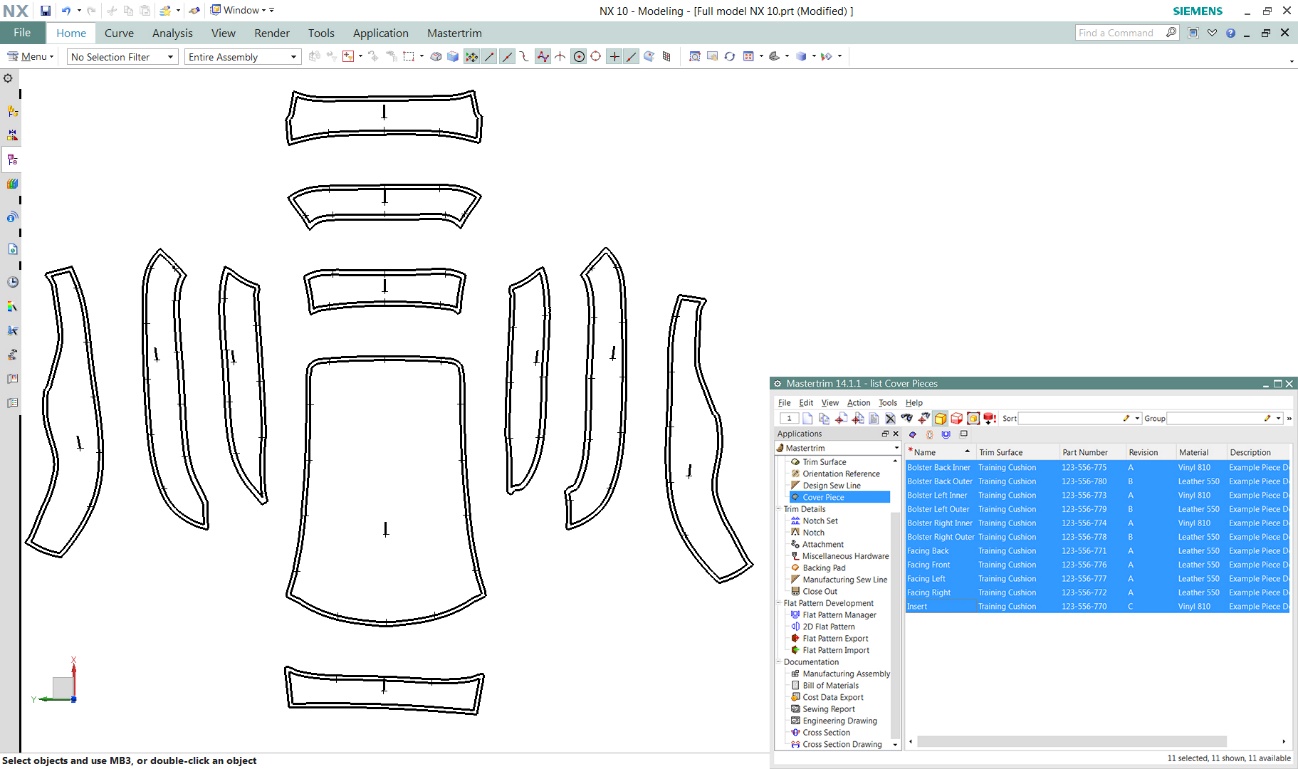This screenshot has width=1298, height=769.
Task: Sort list by Material column header
Action: pos(1201,452)
